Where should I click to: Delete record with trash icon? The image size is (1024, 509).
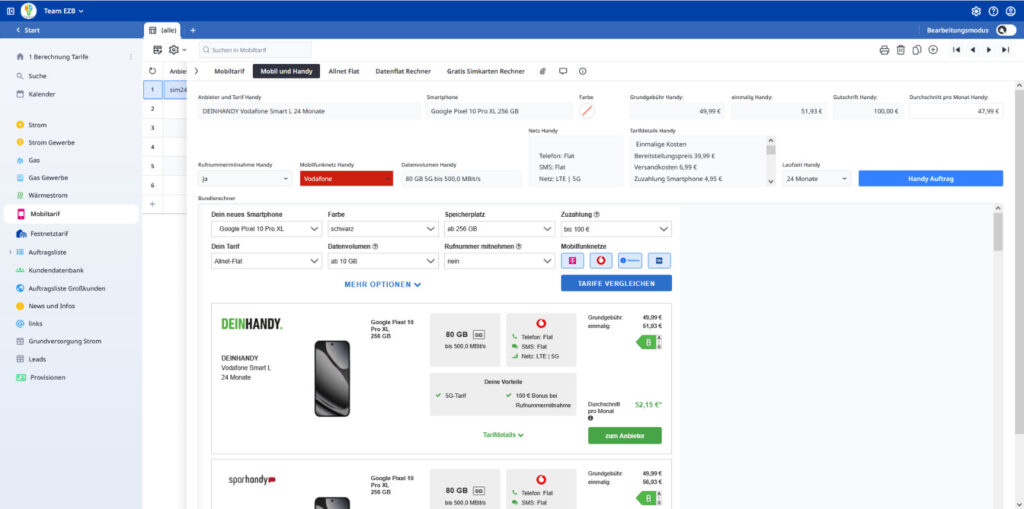pyautogui.click(x=901, y=50)
